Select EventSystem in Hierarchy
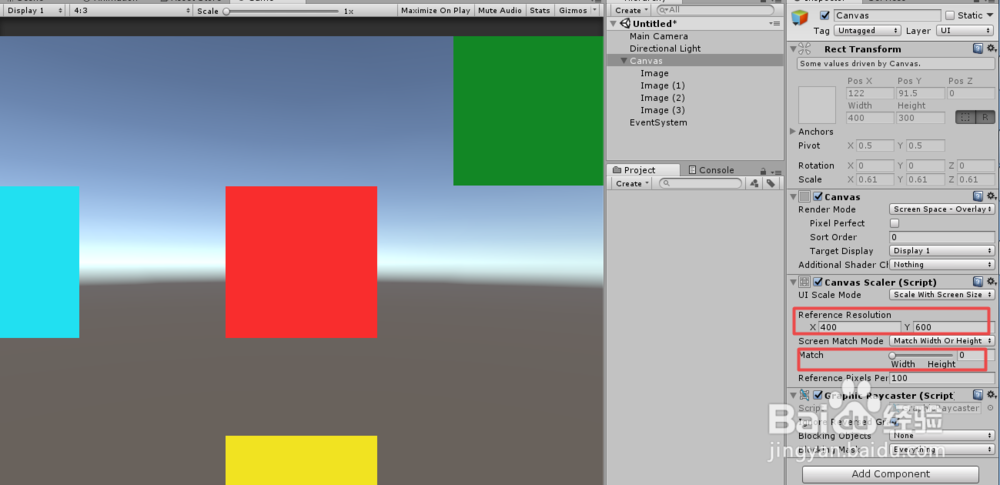The height and width of the screenshot is (485, 1000). [x=659, y=123]
